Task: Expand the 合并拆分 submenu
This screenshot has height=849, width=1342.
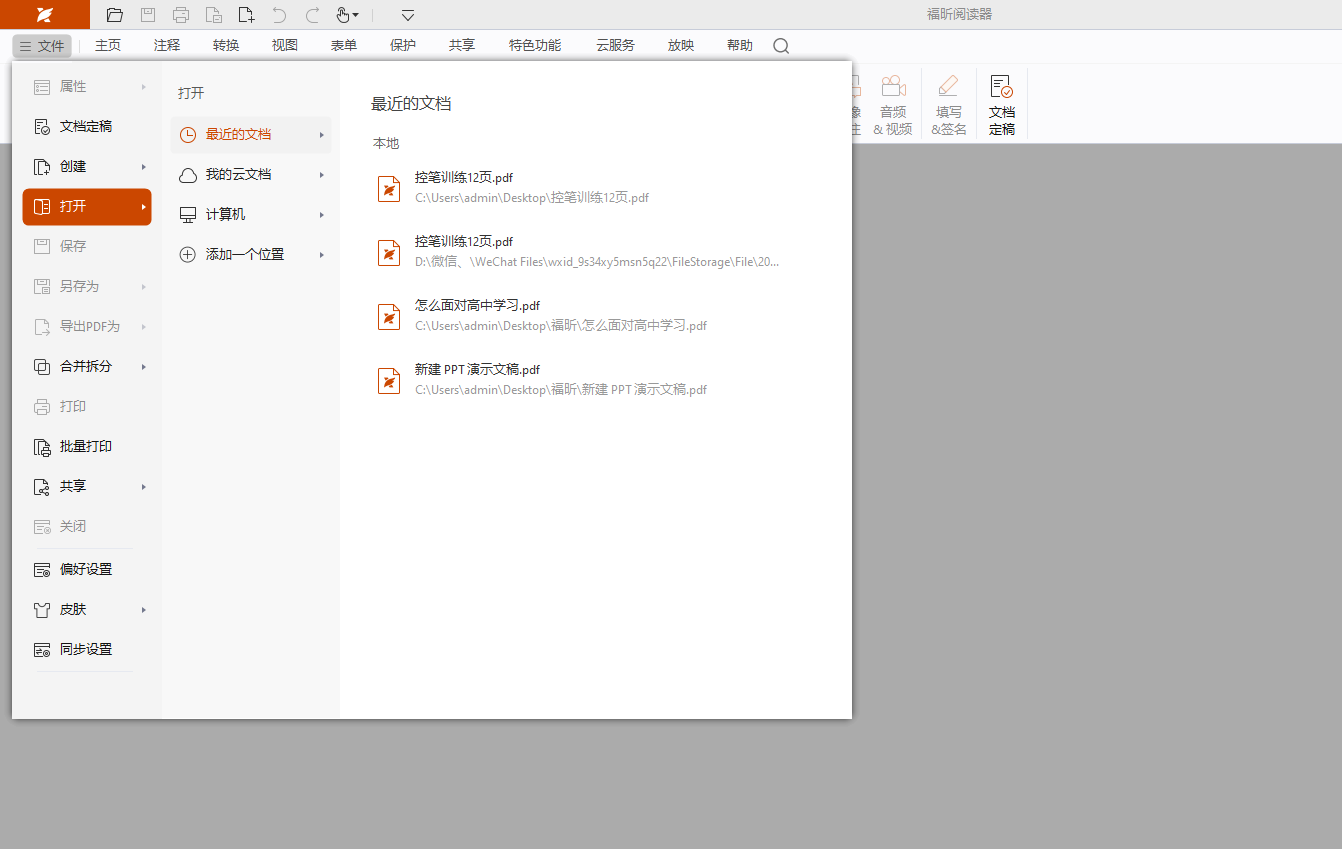Action: (x=85, y=366)
